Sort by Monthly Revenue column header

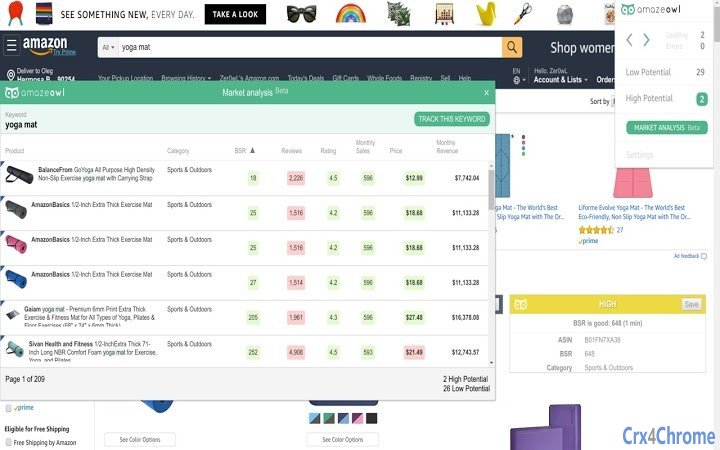tap(446, 146)
